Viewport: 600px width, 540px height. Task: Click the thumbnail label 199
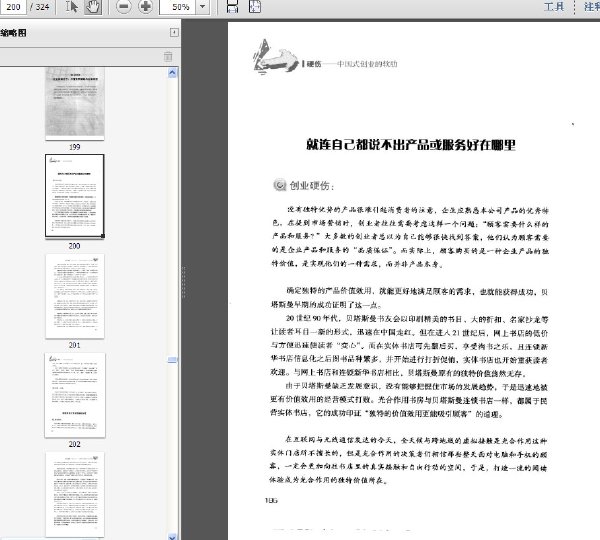tap(75, 147)
